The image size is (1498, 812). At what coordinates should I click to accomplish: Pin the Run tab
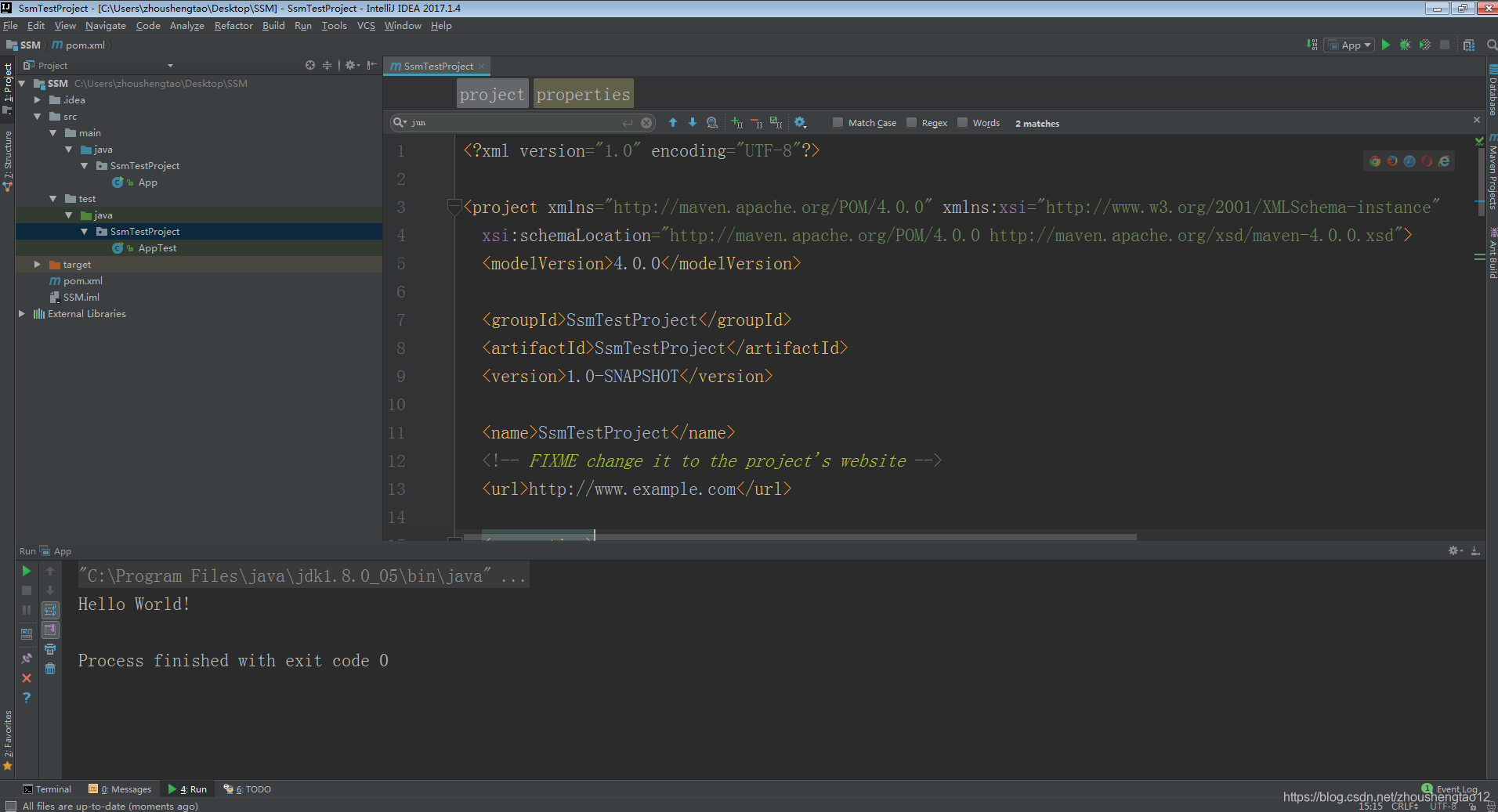point(27,659)
